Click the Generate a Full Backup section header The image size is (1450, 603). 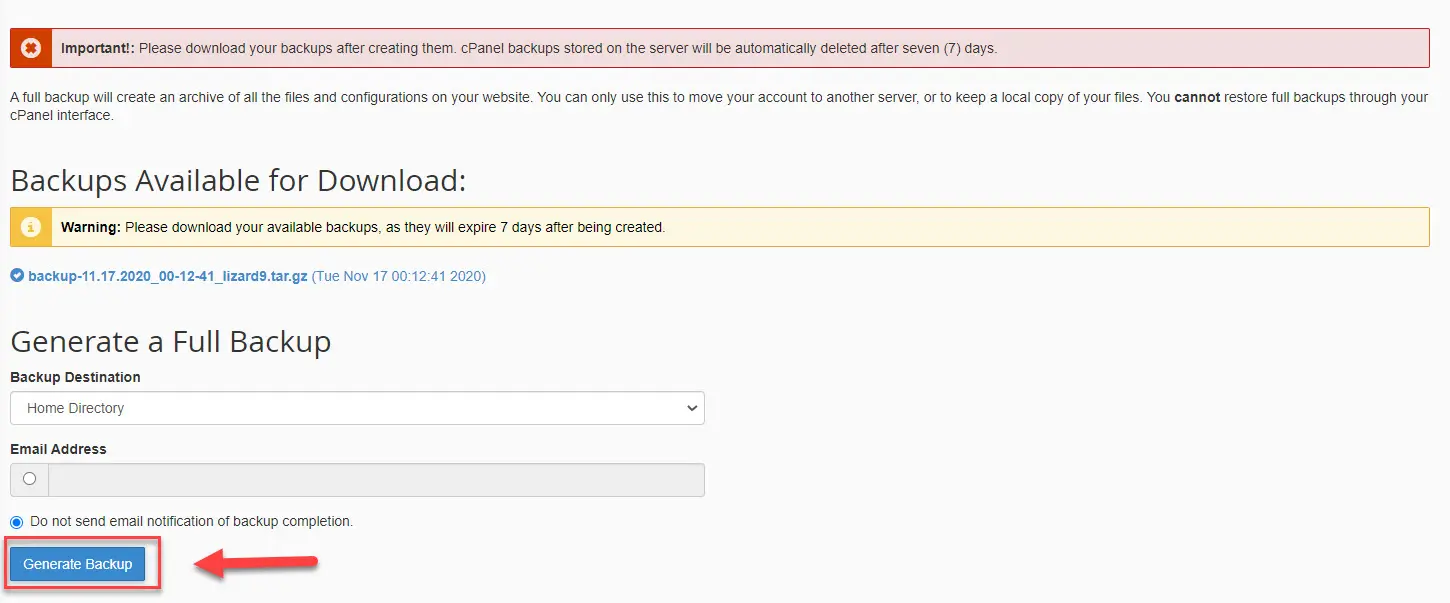pos(170,342)
